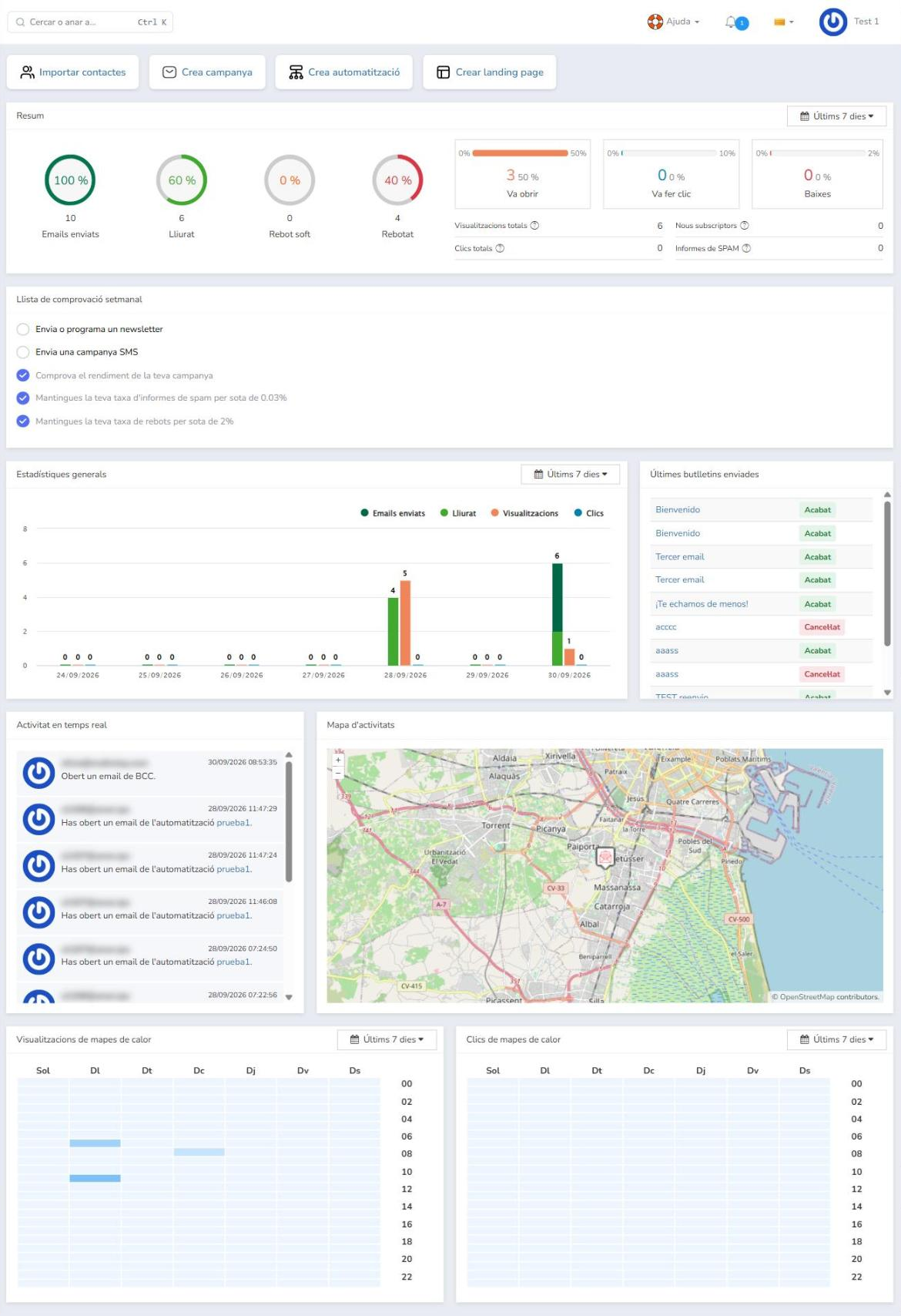The height and width of the screenshot is (1316, 901).
Task: Open Estadístiques generals 'Últims 7 dies' dropdown
Action: pos(571,475)
